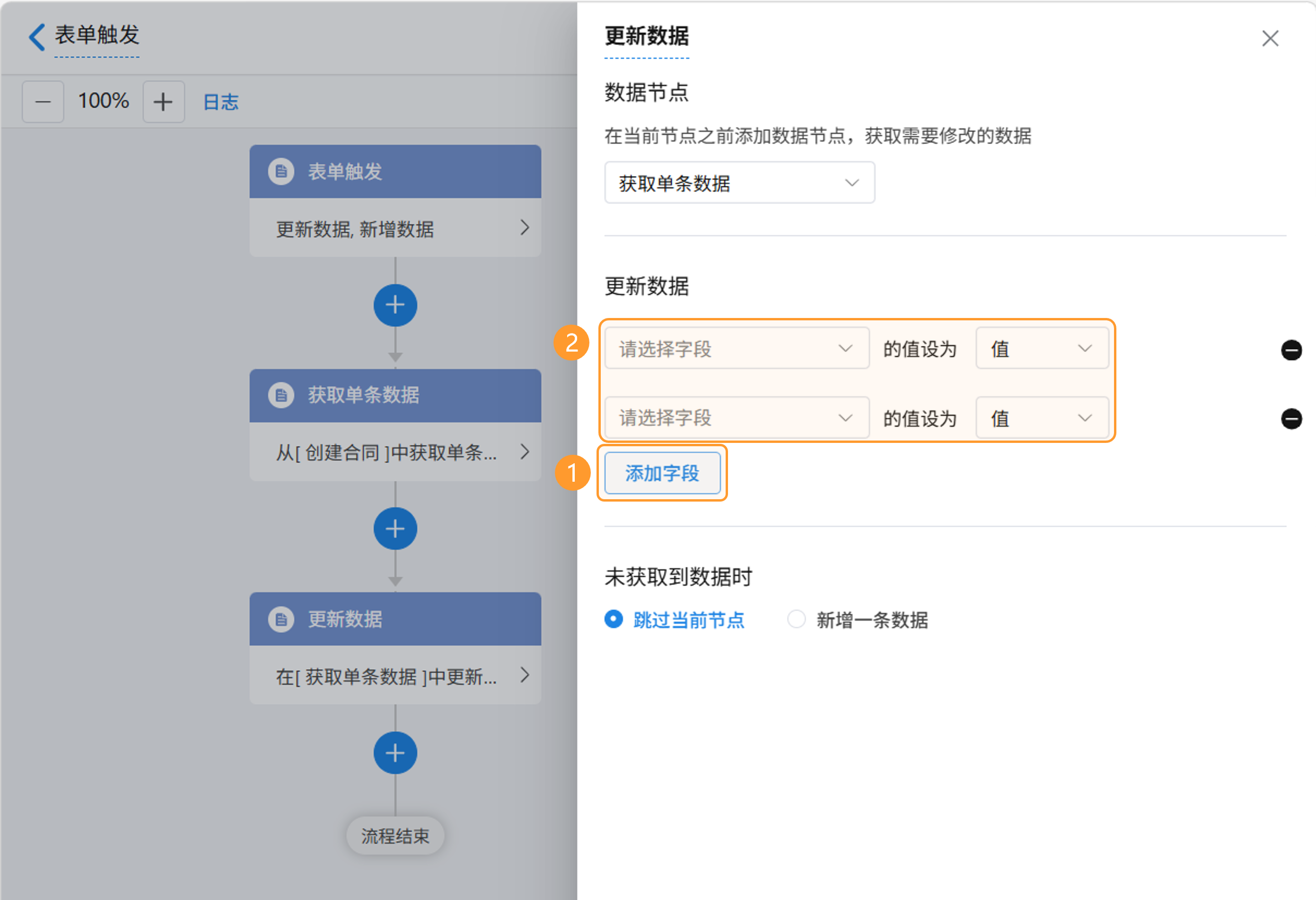The width and height of the screenshot is (1316, 900).
Task: Click the zoom out minus button
Action: point(43,102)
